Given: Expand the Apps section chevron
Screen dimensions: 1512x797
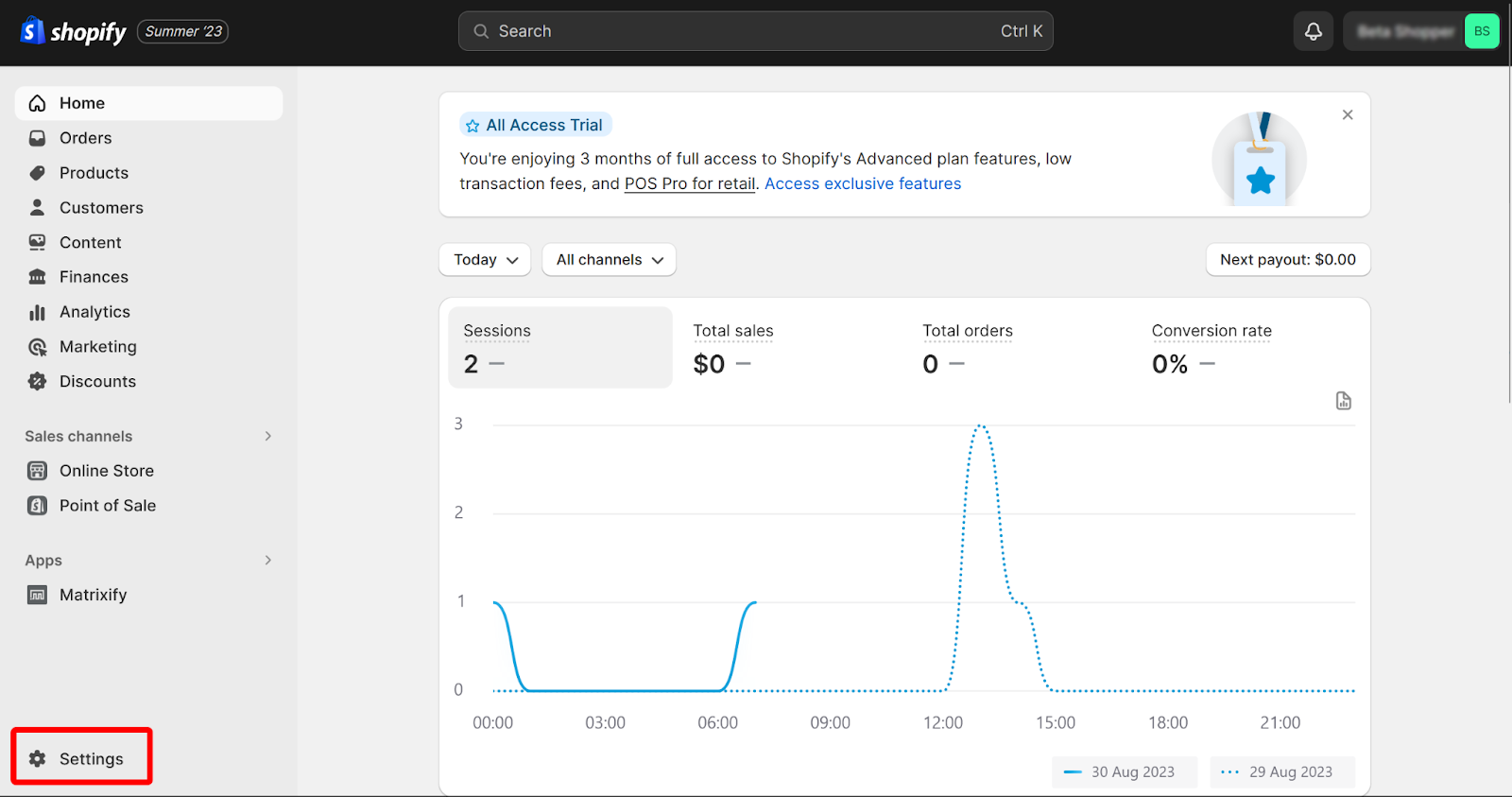Looking at the screenshot, I should 268,560.
